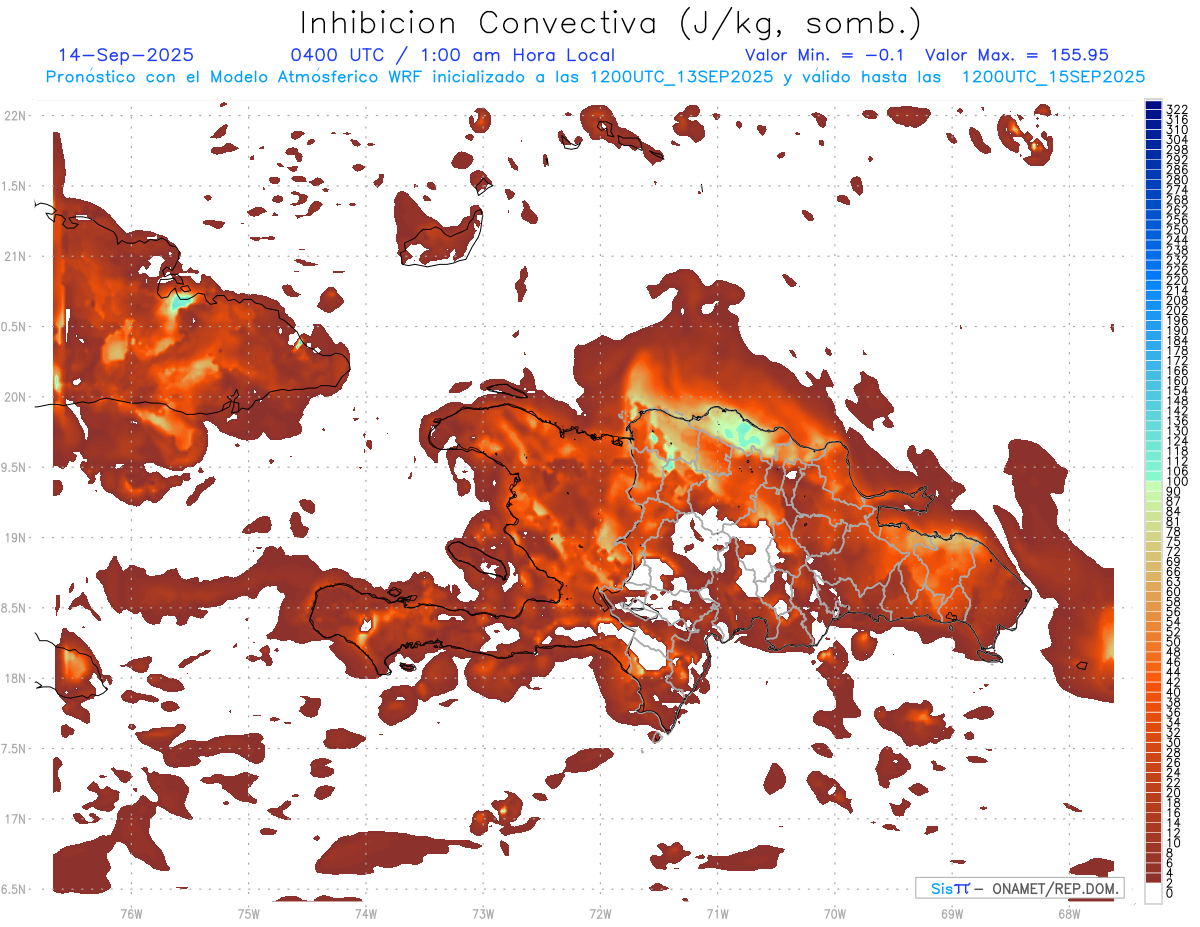The width and height of the screenshot is (1200, 927).
Task: Click the '50' color bar value
Action: [x=1174, y=641]
